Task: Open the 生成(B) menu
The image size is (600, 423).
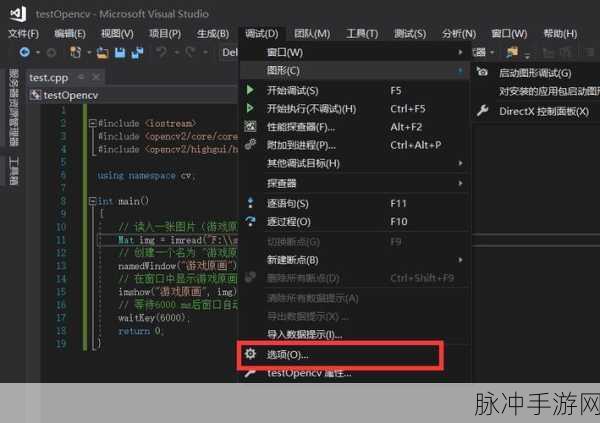Action: click(x=213, y=34)
